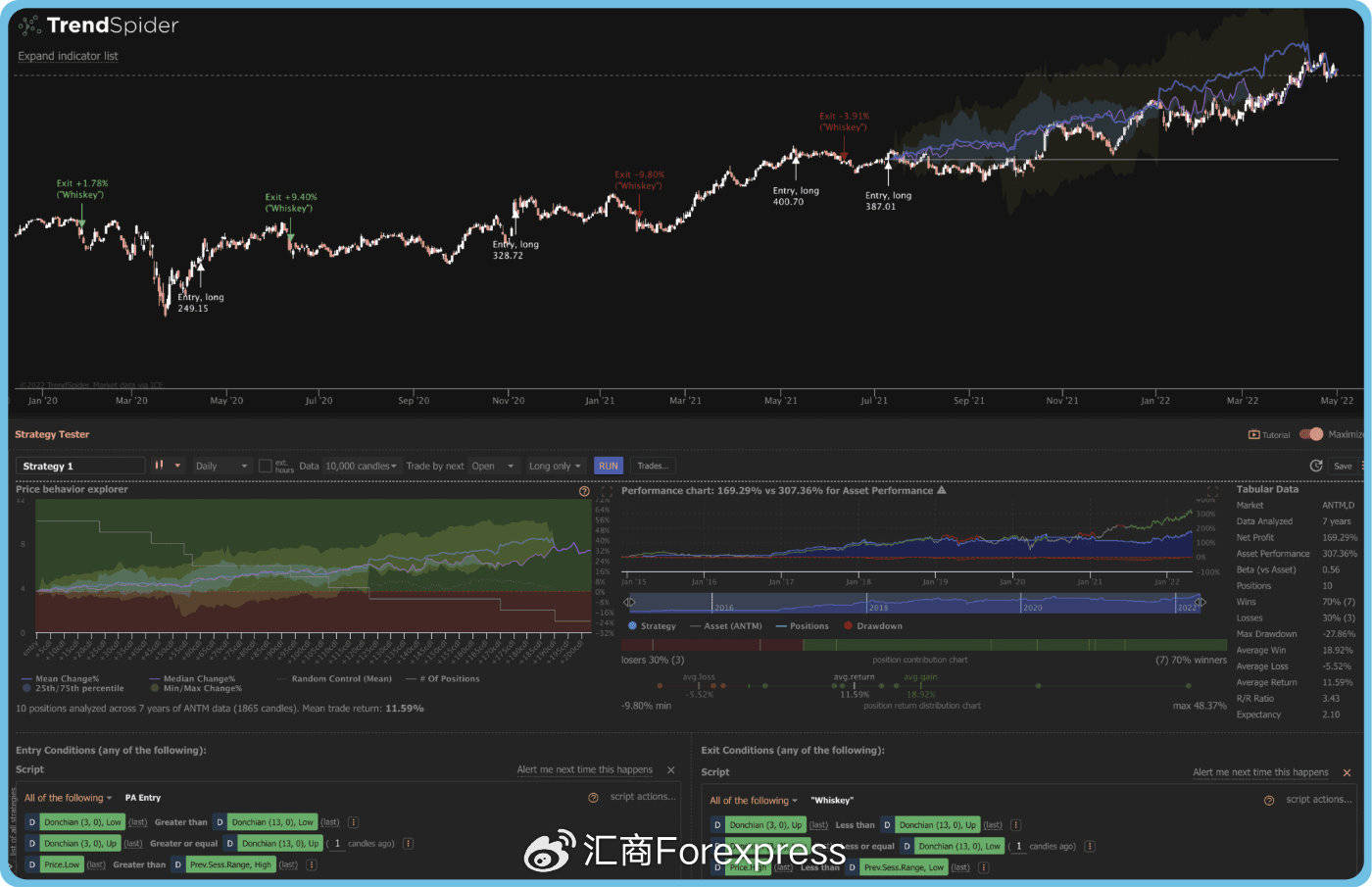Select Price.Low parameter chip
Viewport: 1372px width, 887px height.
click(x=62, y=864)
